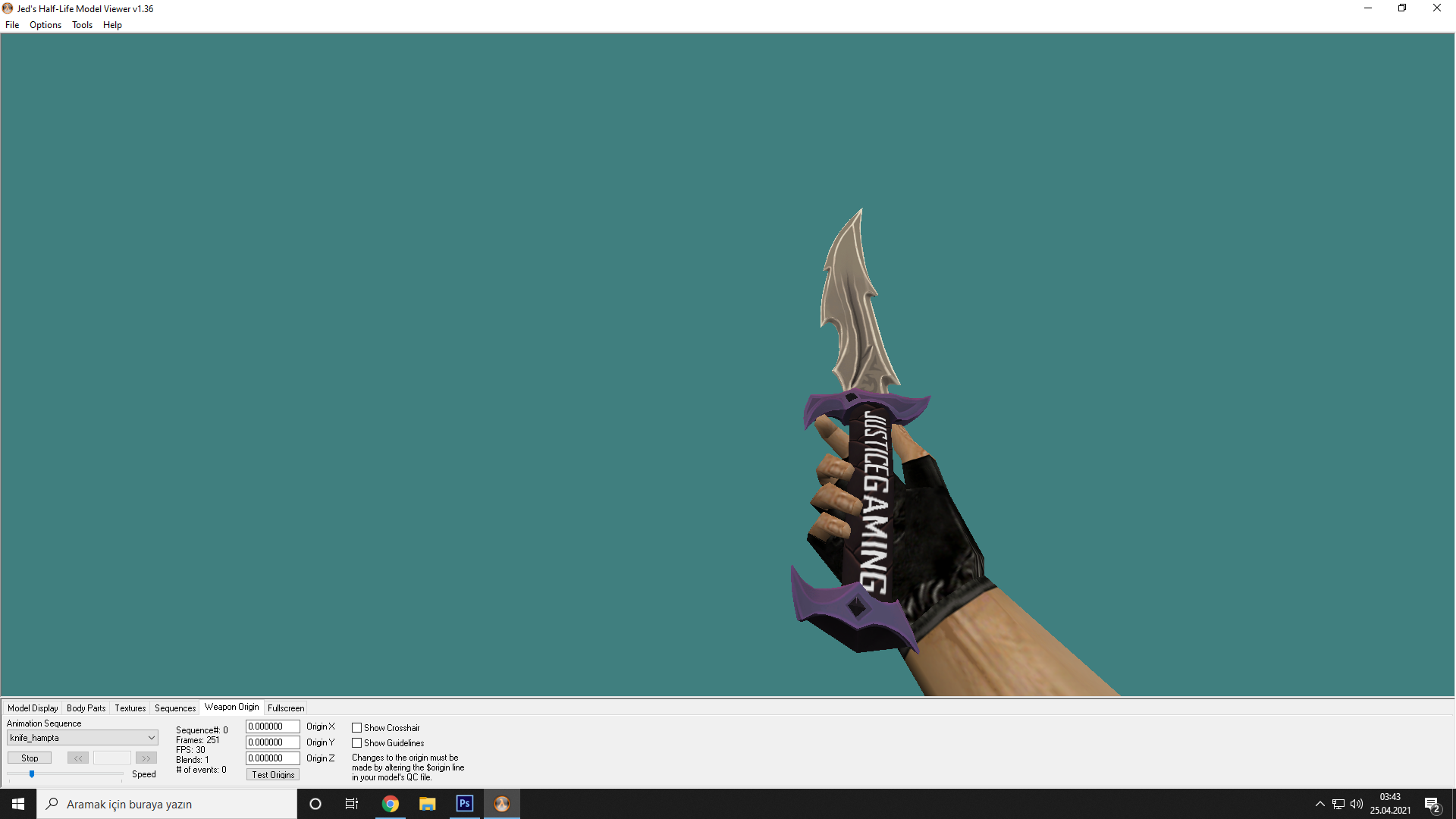This screenshot has height=819, width=1456.
Task: Switch to the Textures tab
Action: click(130, 708)
